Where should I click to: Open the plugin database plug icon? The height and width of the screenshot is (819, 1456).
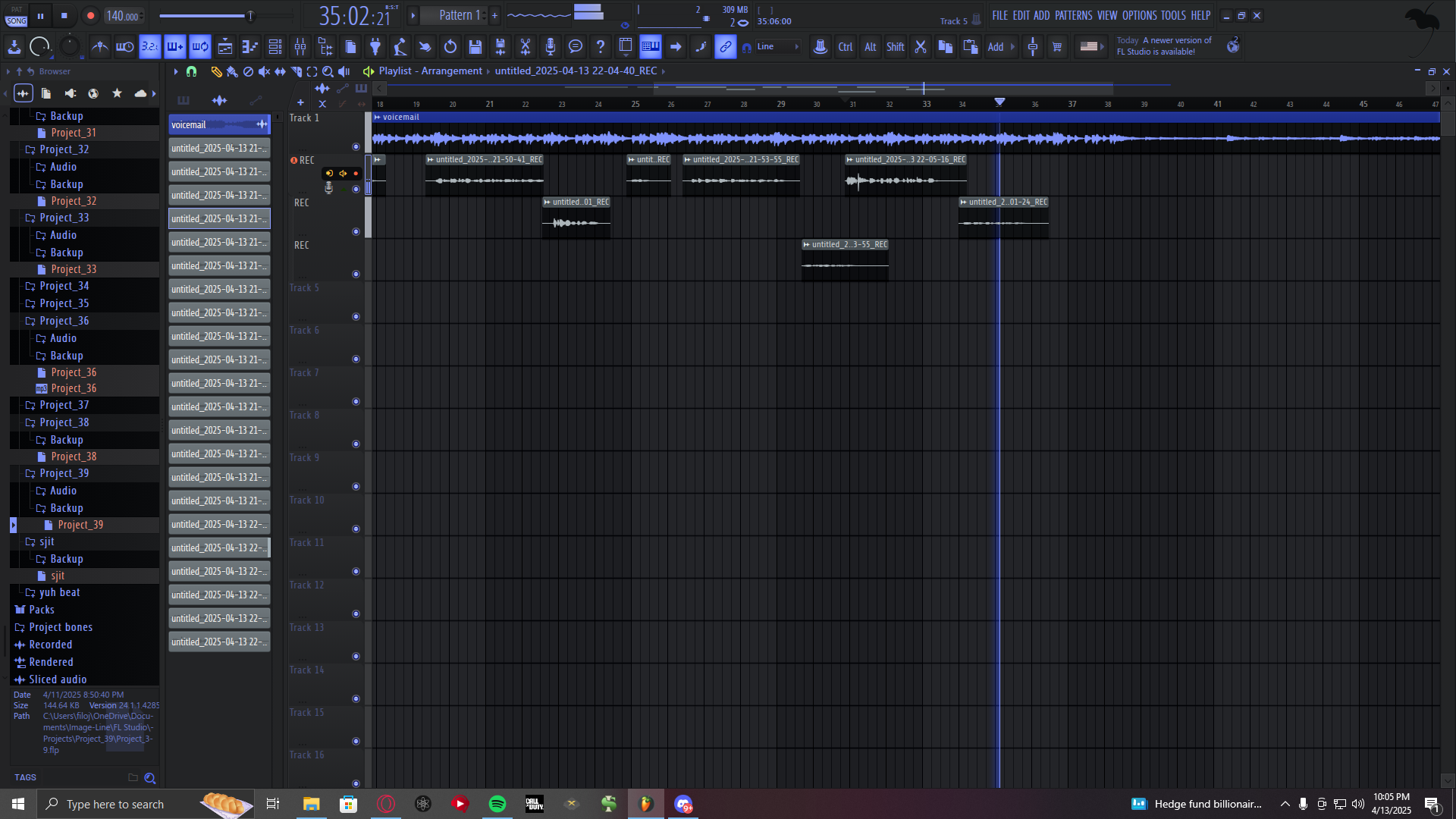pyautogui.click(x=375, y=47)
